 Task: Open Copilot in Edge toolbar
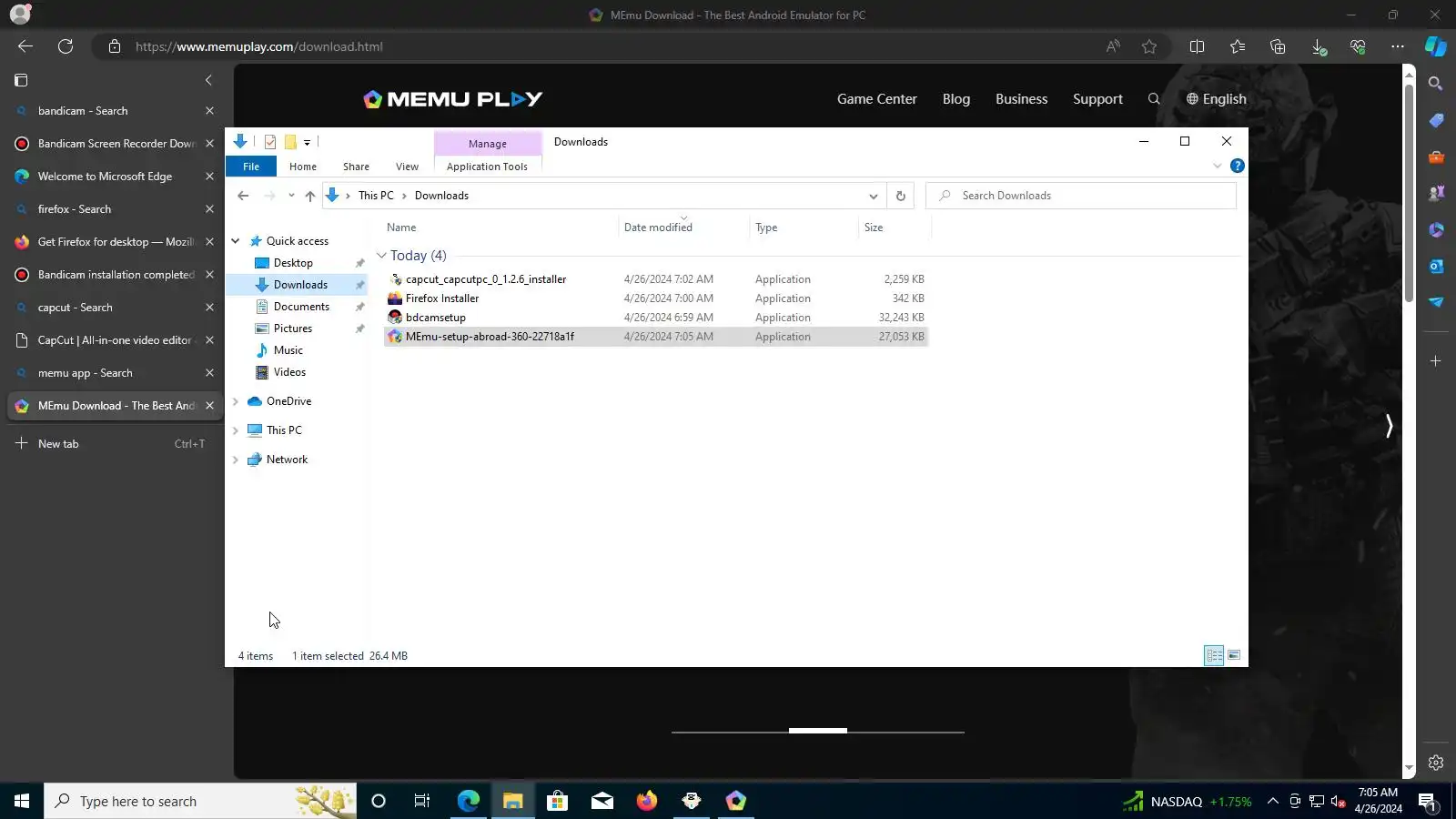(x=1436, y=46)
